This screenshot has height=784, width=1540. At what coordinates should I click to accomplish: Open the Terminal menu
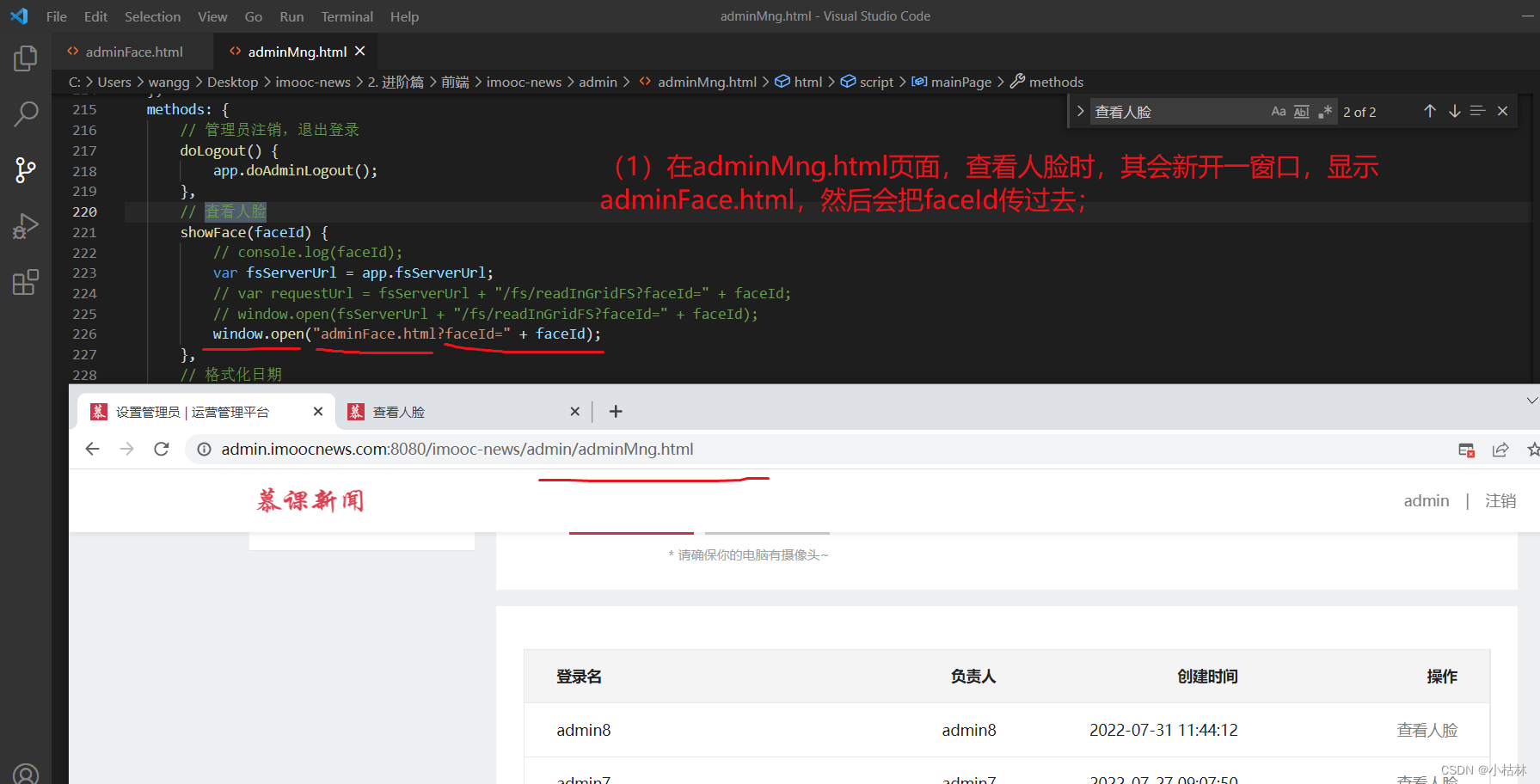click(x=347, y=16)
